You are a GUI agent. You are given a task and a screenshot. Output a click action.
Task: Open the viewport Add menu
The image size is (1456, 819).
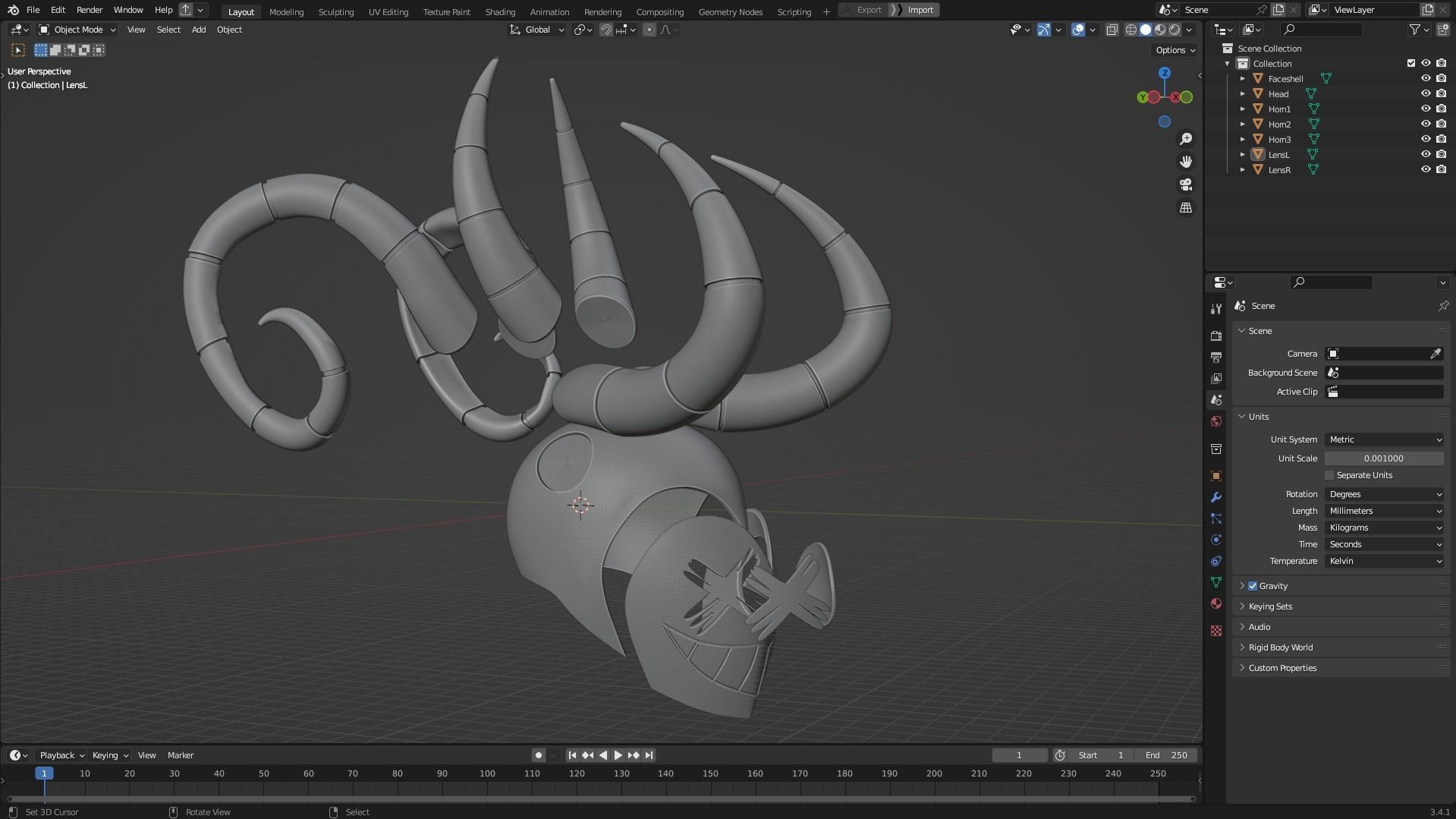point(199,30)
